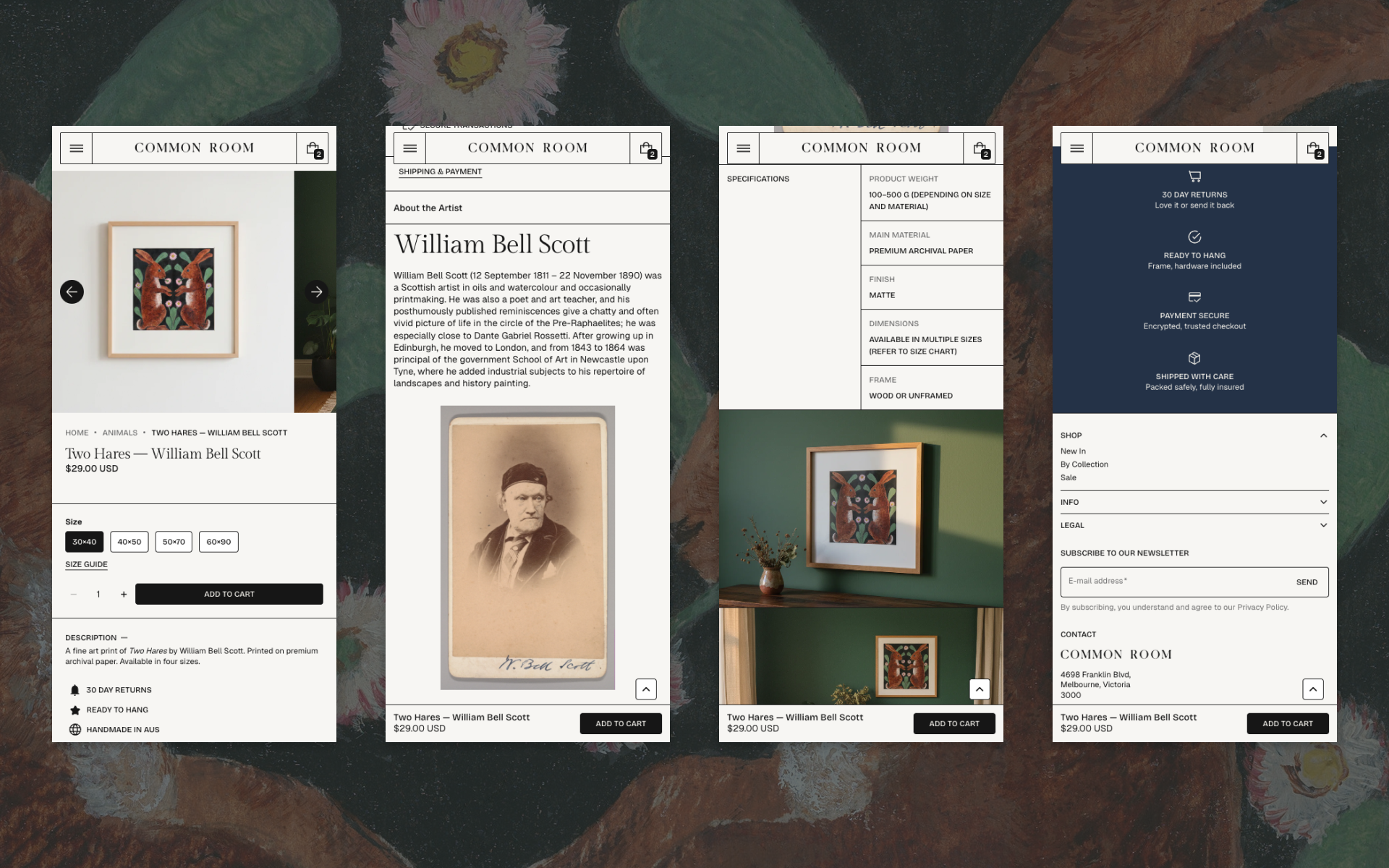1389x868 pixels.
Task: Click sticky Add to Cart on artist screen
Action: (621, 723)
